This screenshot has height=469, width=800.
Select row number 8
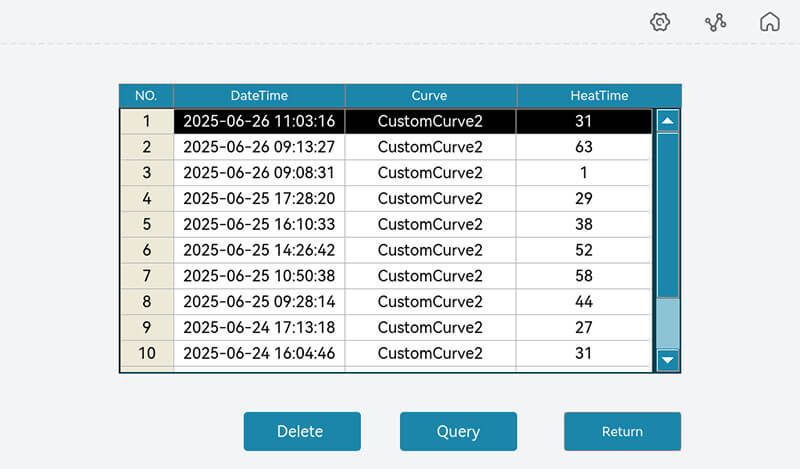tap(147, 302)
